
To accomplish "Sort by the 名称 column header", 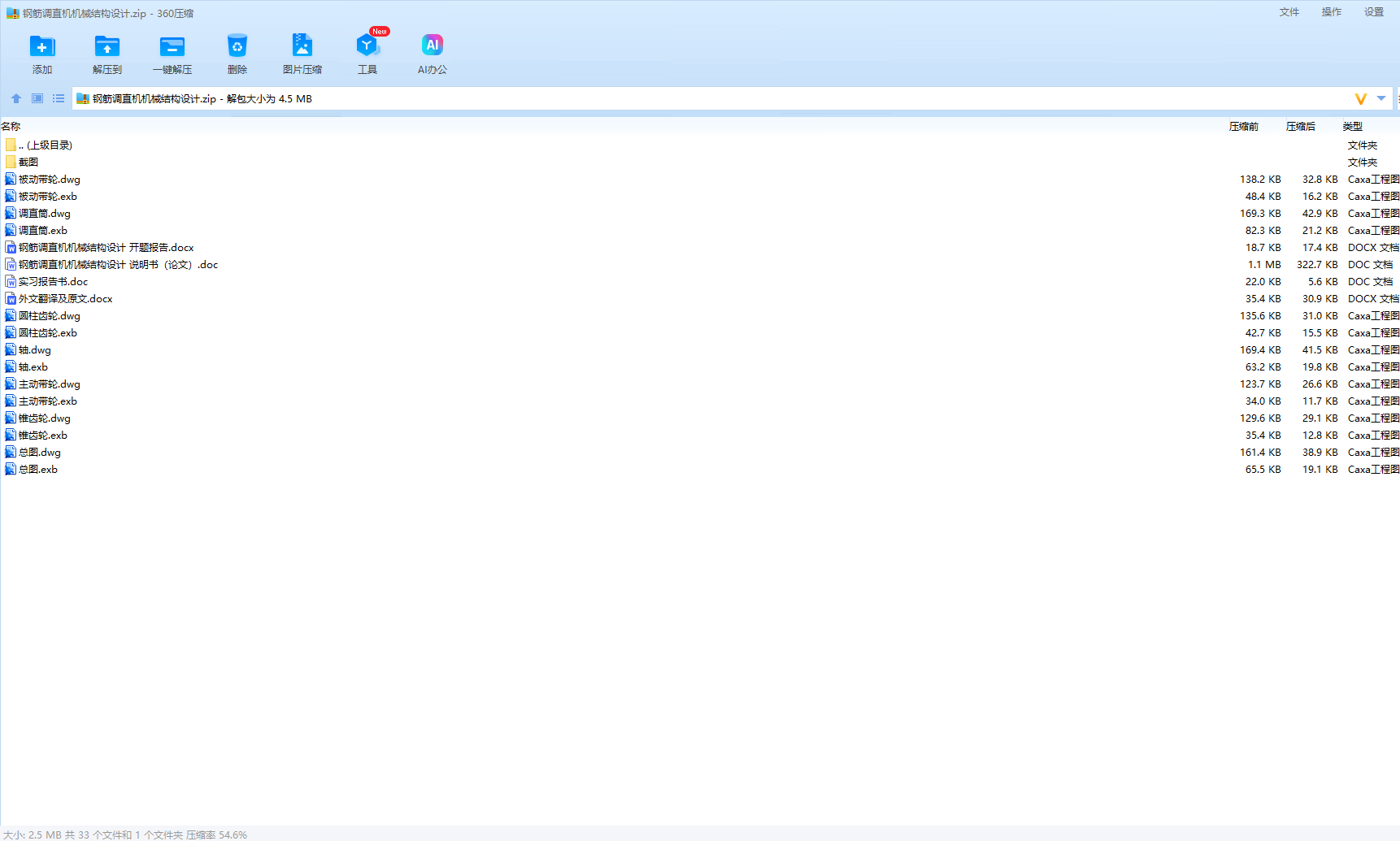I will tap(11, 127).
